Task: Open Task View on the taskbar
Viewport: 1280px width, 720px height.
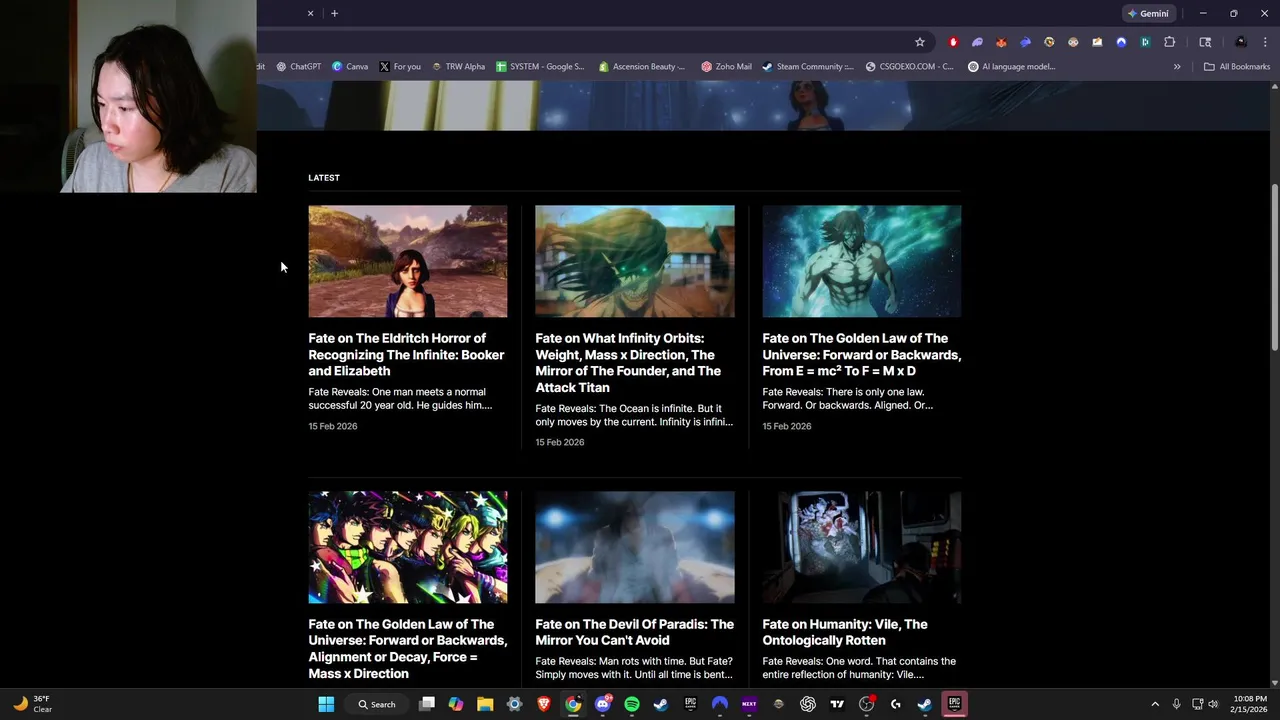Action: [x=427, y=704]
